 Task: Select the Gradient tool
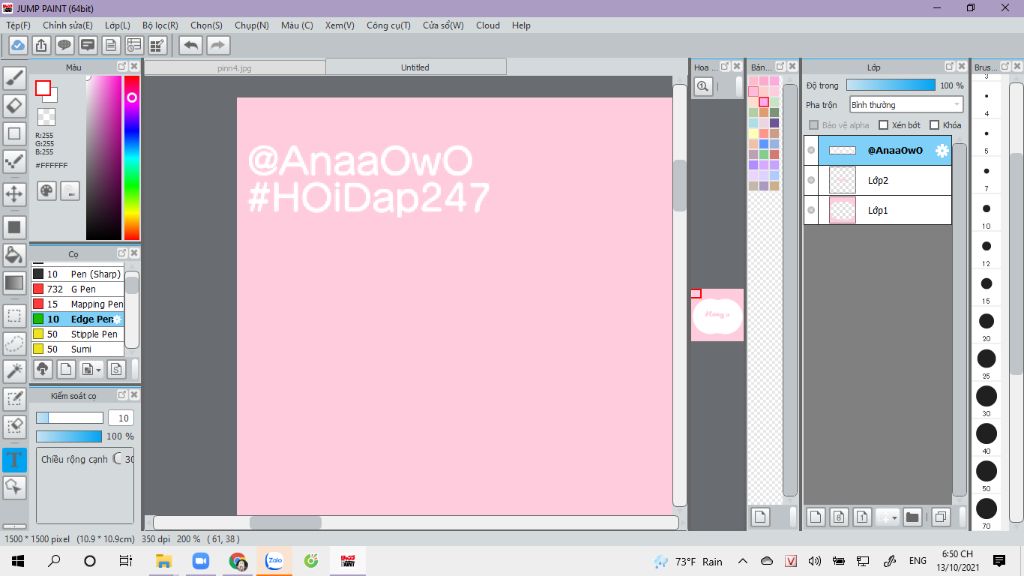[x=14, y=283]
